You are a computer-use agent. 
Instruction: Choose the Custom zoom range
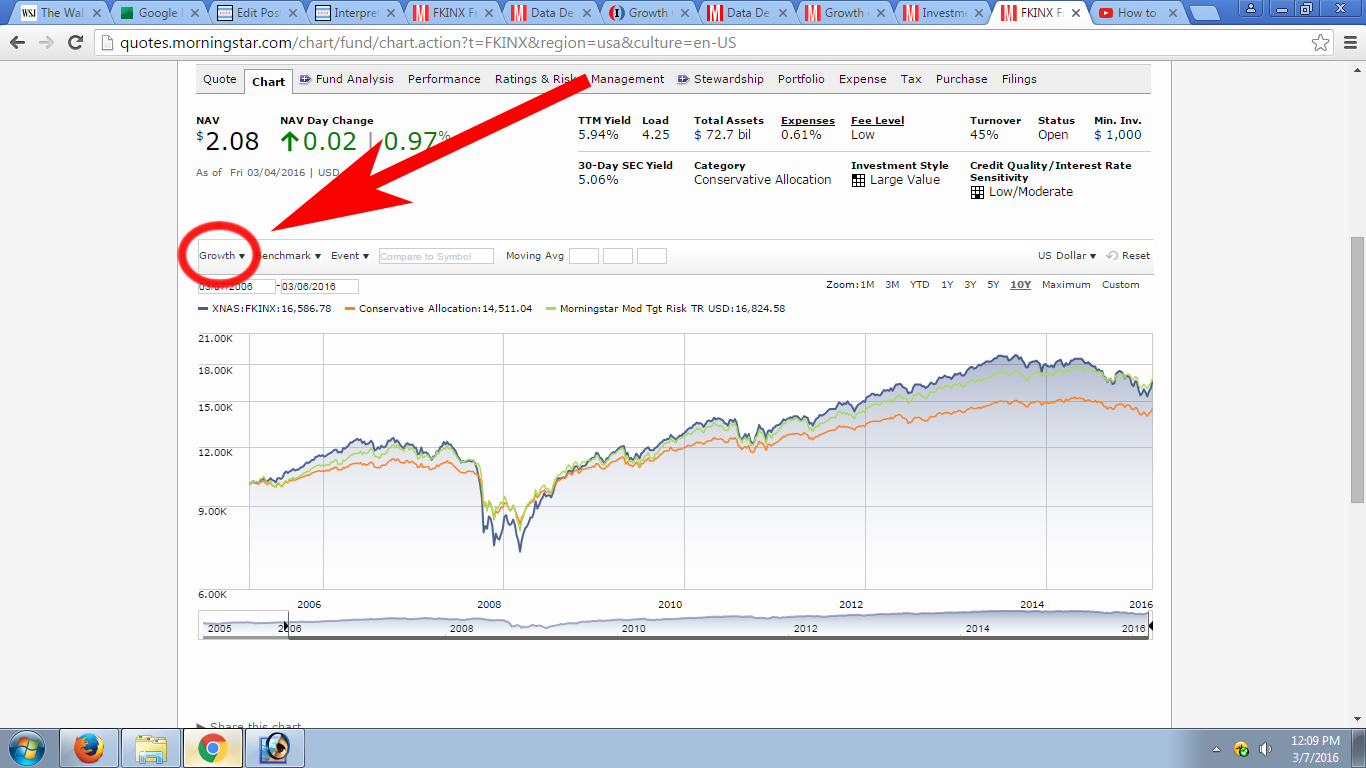tap(1121, 285)
